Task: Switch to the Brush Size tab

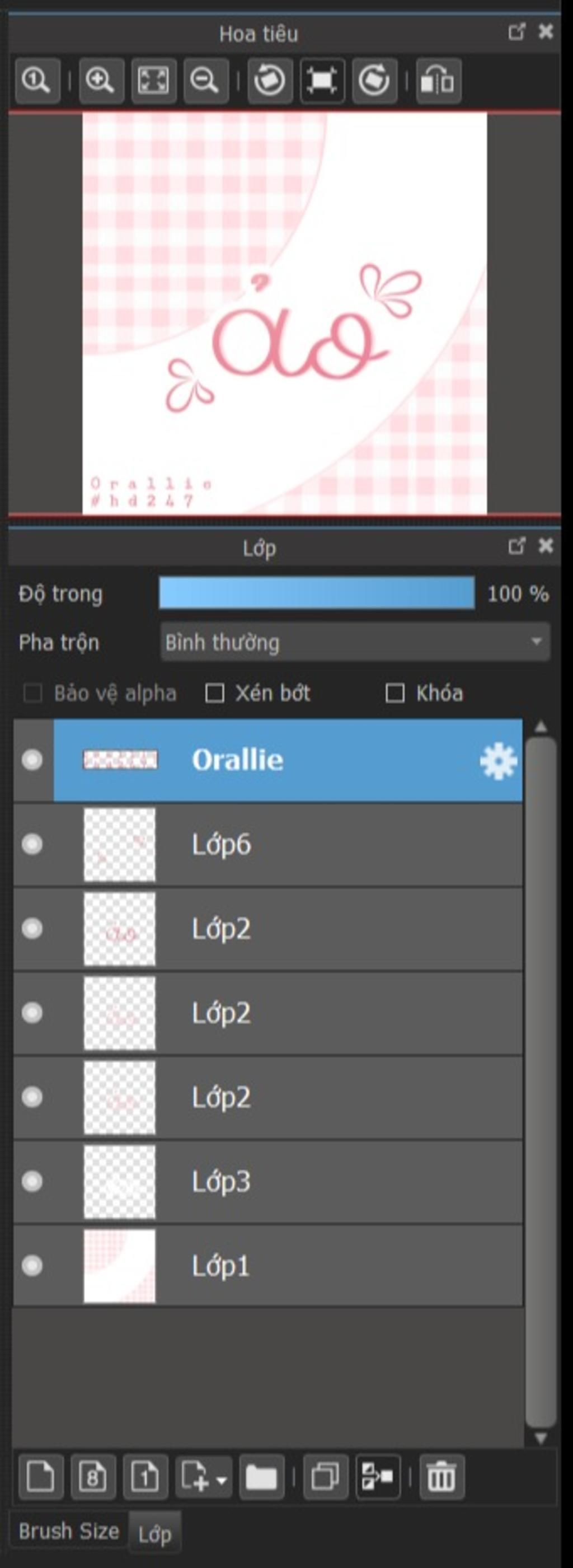Action: pos(69,1530)
